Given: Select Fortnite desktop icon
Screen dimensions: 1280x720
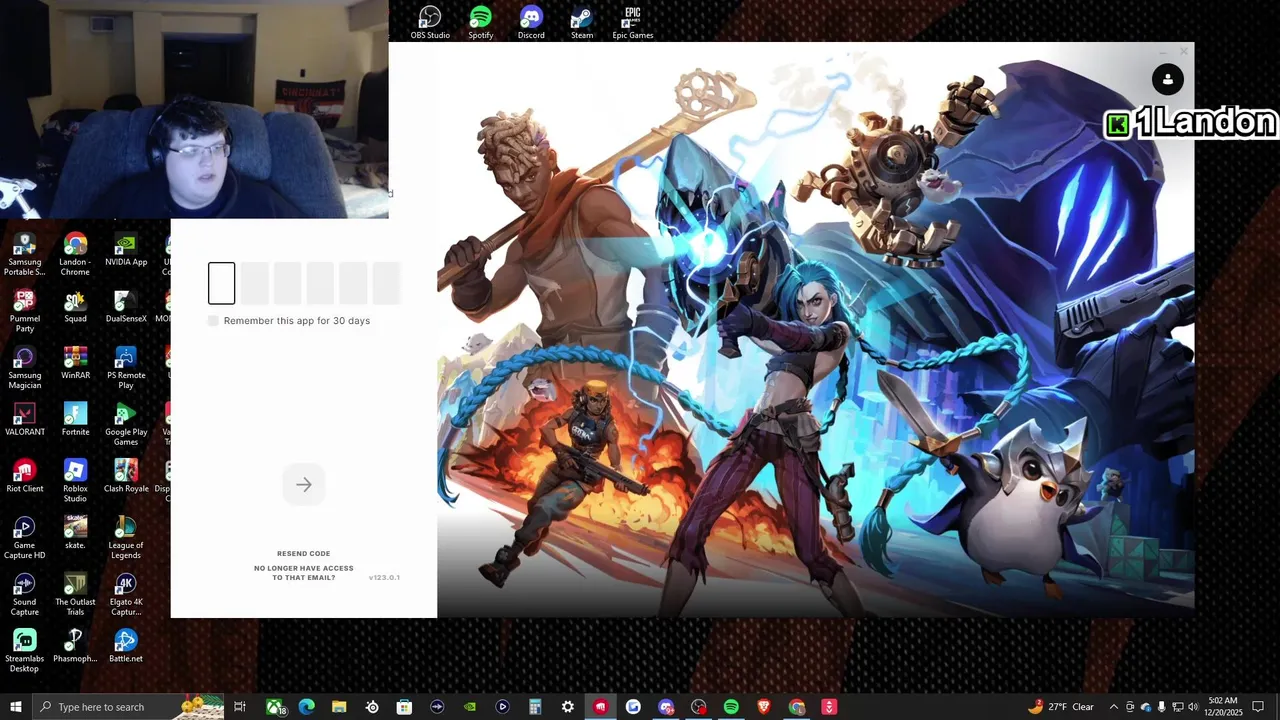Looking at the screenshot, I should click(x=75, y=420).
